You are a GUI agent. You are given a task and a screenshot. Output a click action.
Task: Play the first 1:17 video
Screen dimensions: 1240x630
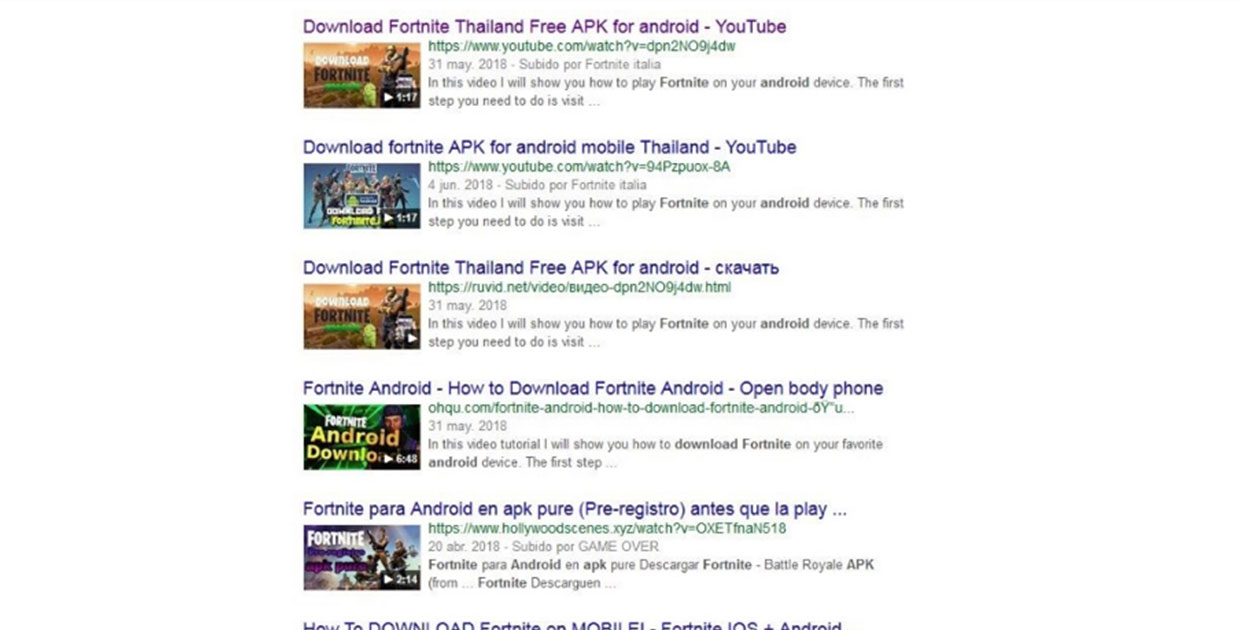pyautogui.click(x=399, y=98)
